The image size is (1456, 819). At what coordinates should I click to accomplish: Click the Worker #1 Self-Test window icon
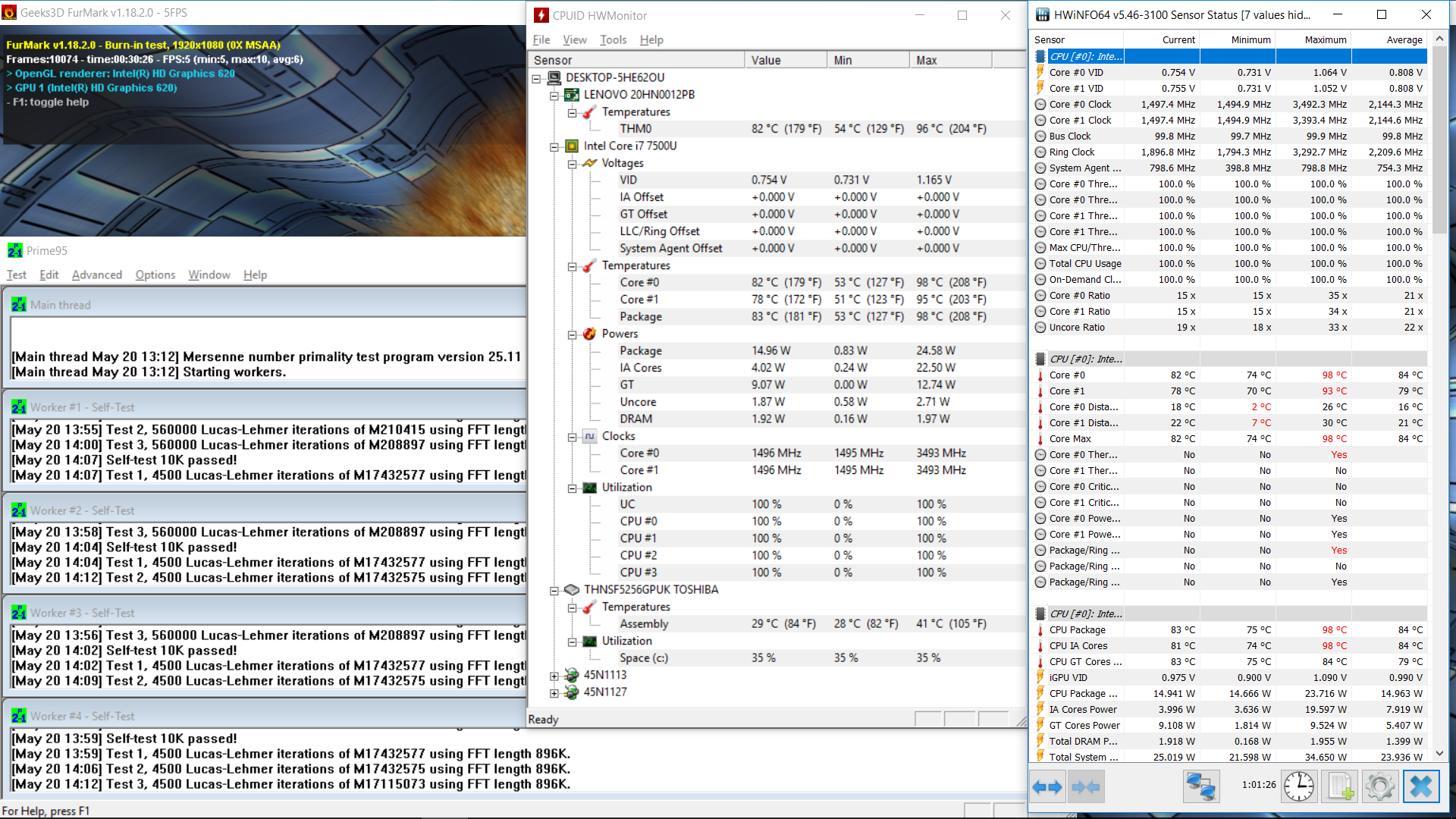pyautogui.click(x=19, y=407)
